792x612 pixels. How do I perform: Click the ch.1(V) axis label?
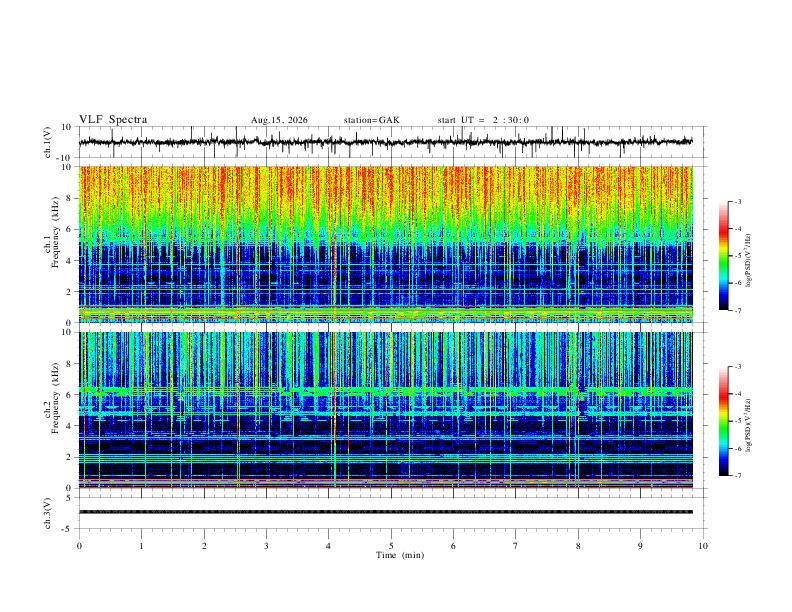[x=48, y=142]
